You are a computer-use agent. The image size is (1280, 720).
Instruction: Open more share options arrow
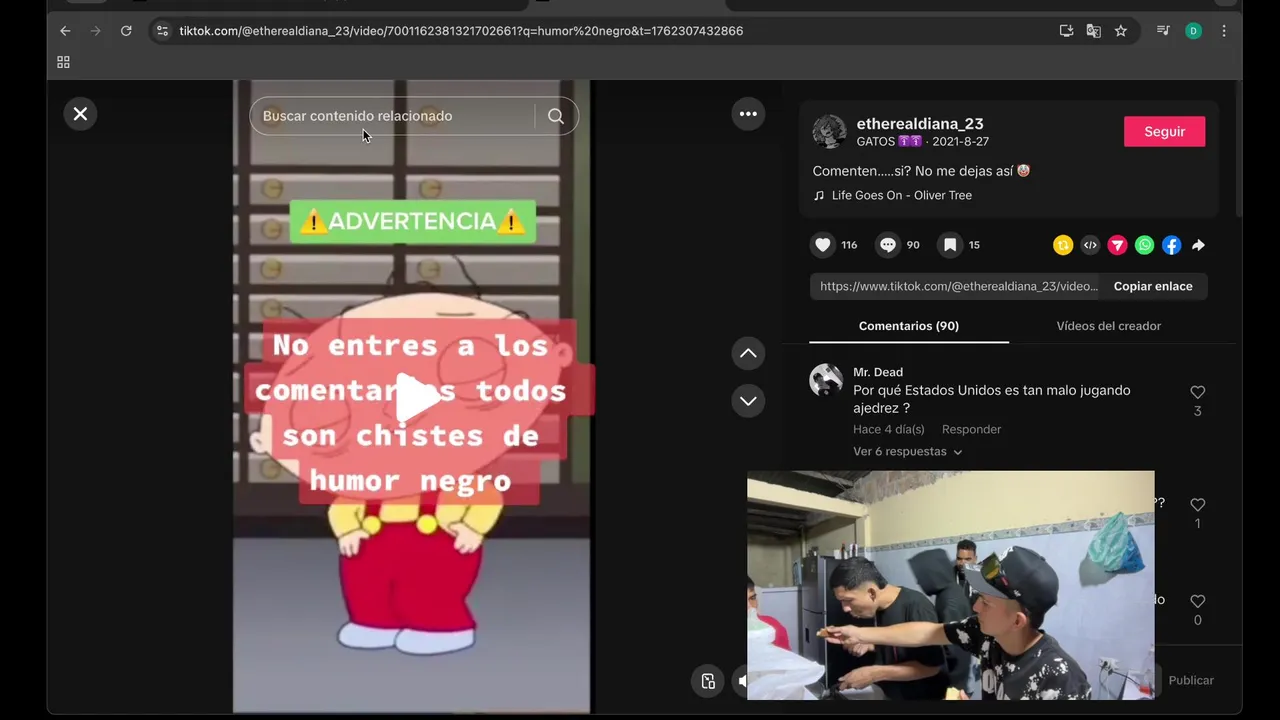click(x=1198, y=245)
